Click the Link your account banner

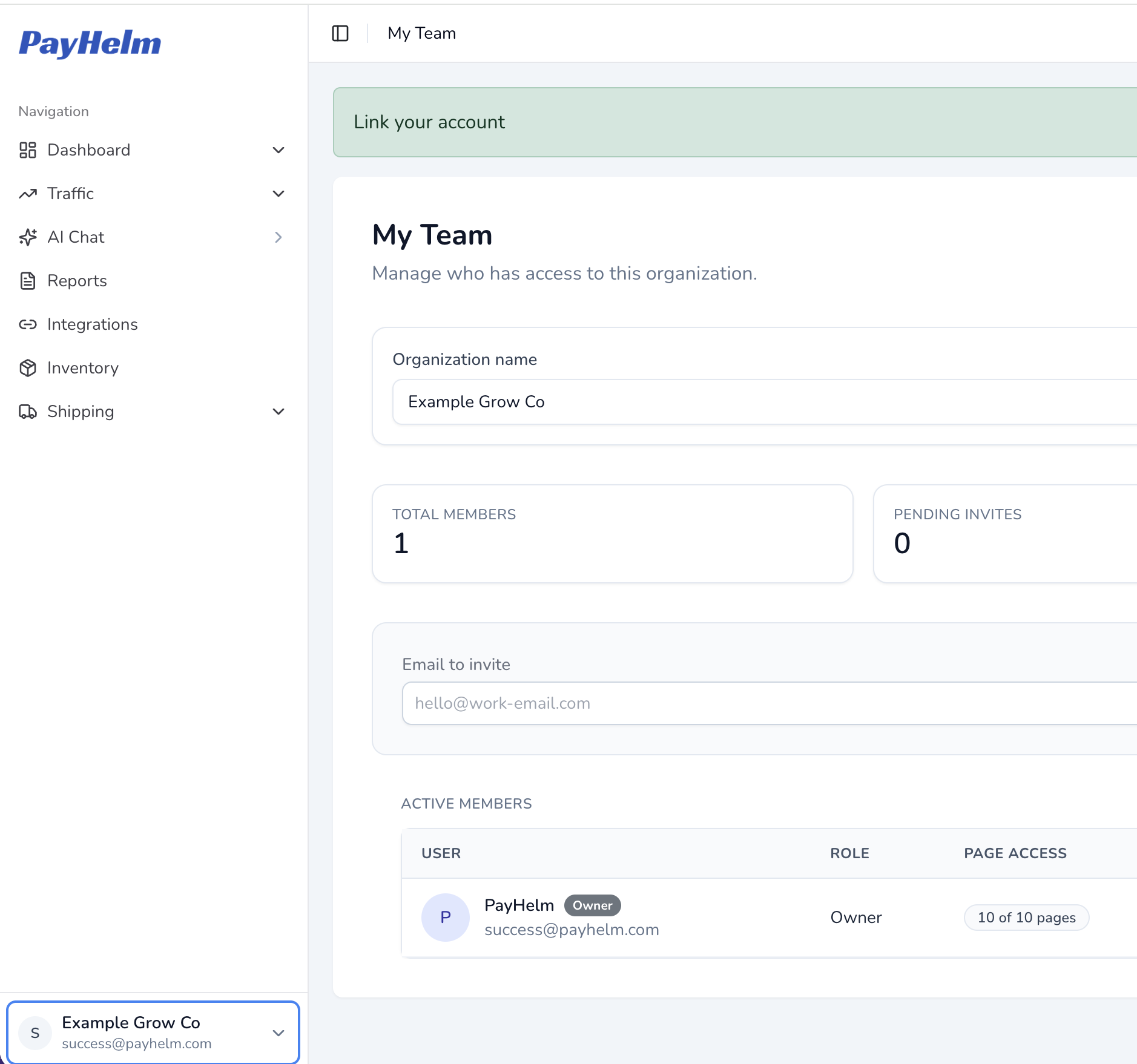(x=735, y=122)
